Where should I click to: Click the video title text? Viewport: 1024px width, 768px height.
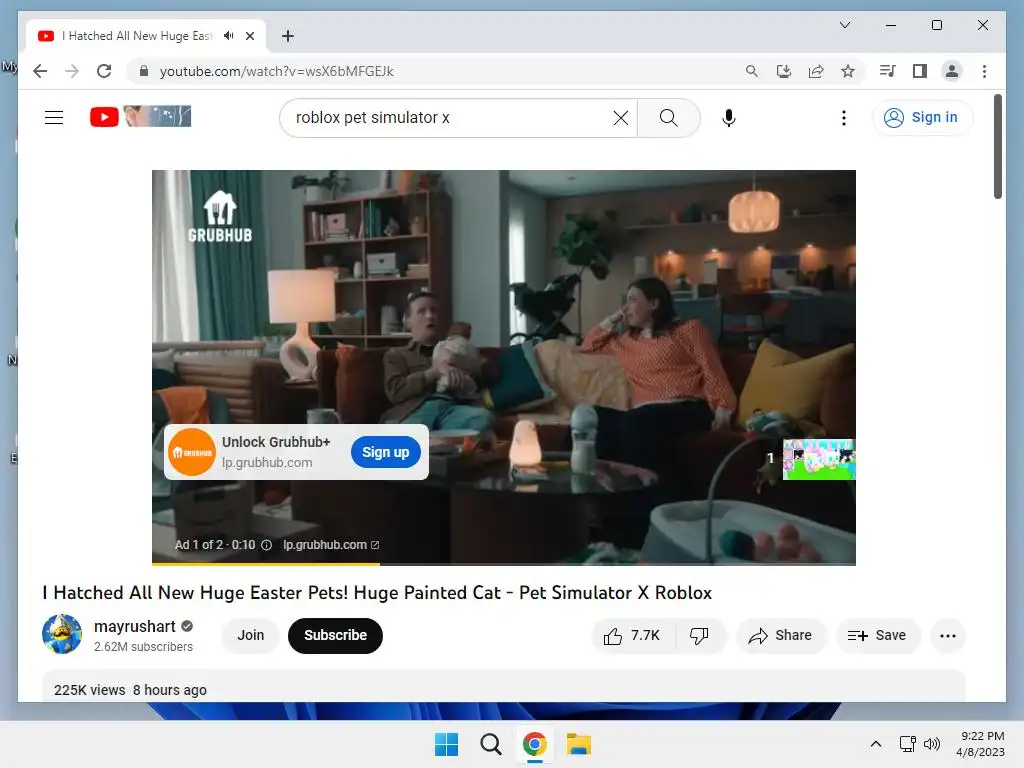coord(377,593)
